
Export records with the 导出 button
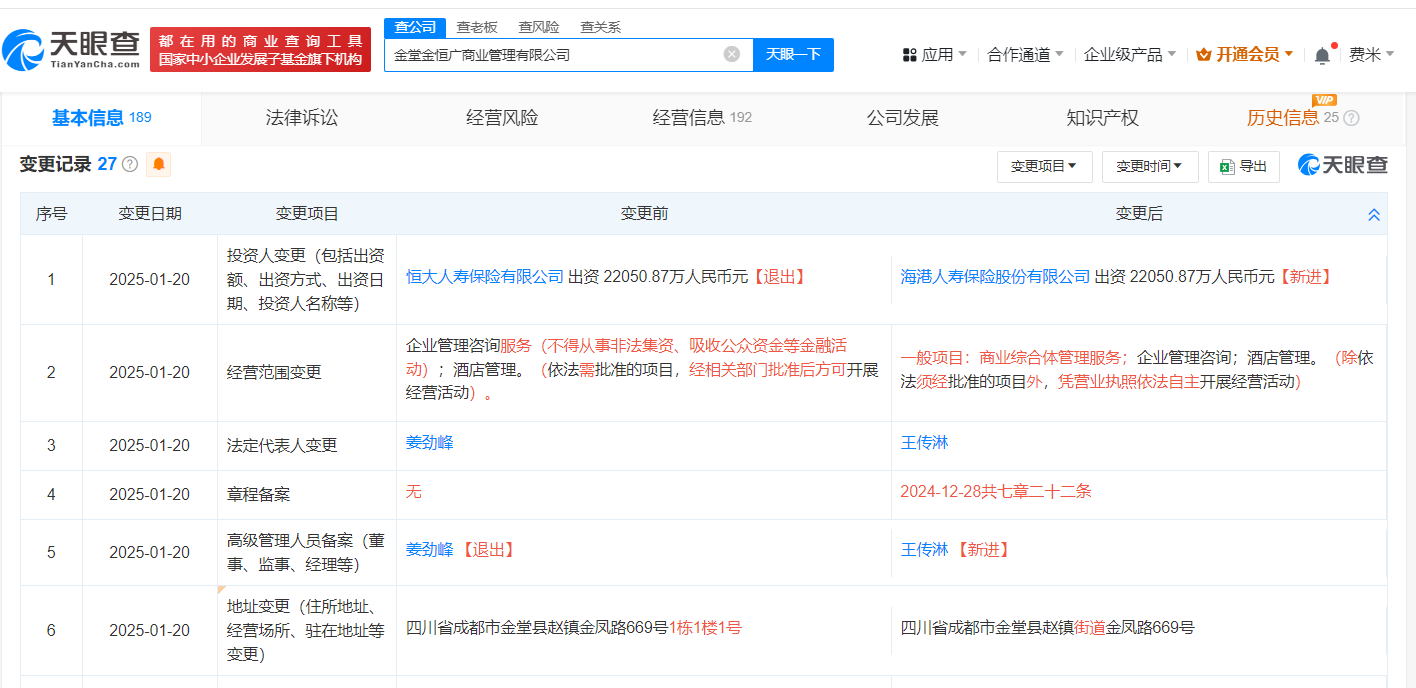pyautogui.click(x=1244, y=167)
